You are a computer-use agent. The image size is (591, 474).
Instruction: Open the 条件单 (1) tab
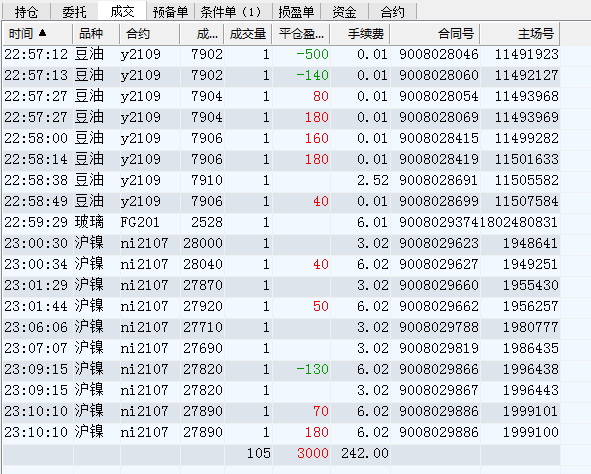coord(231,11)
